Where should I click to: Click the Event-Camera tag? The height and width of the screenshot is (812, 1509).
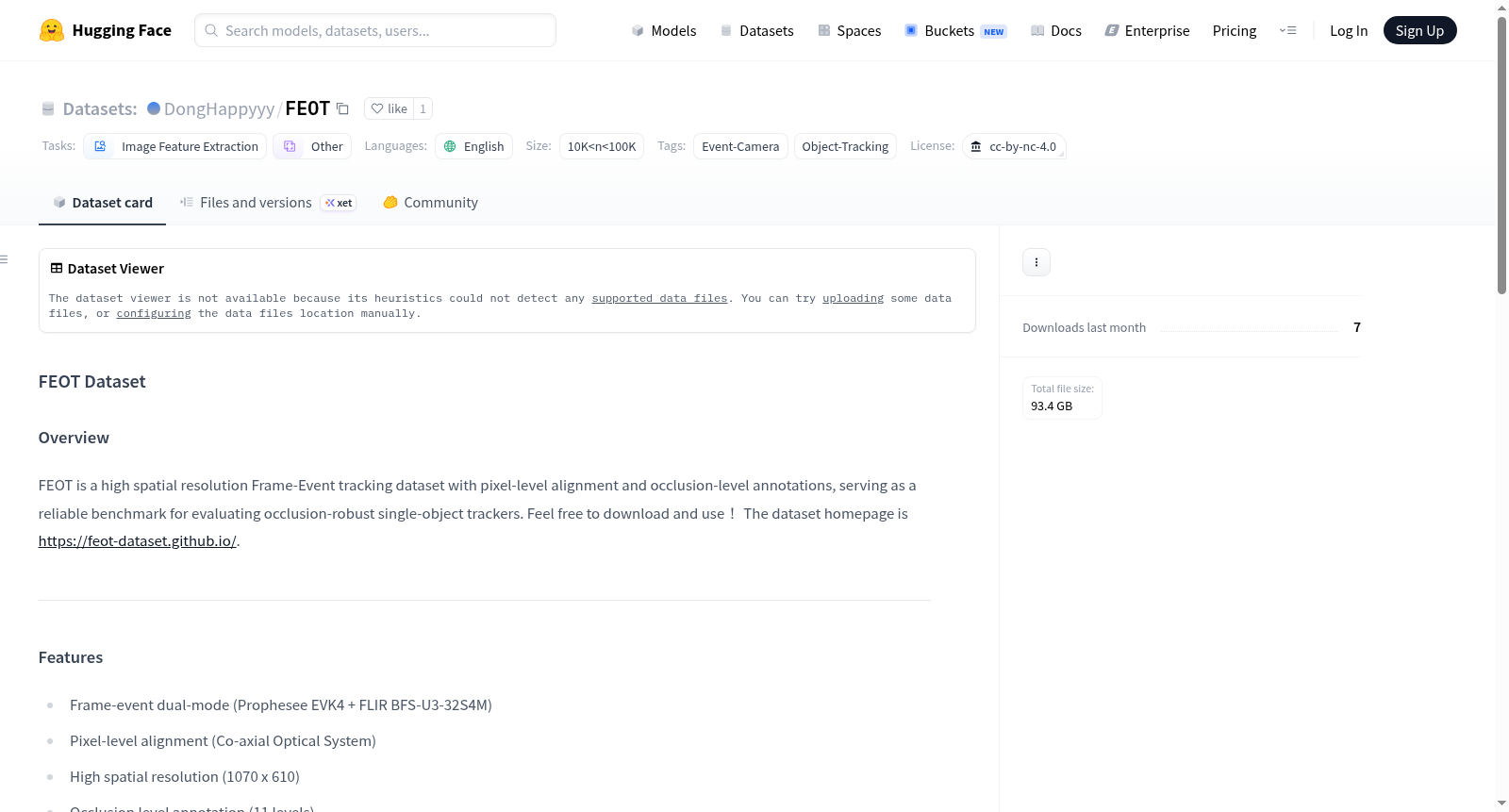point(740,146)
